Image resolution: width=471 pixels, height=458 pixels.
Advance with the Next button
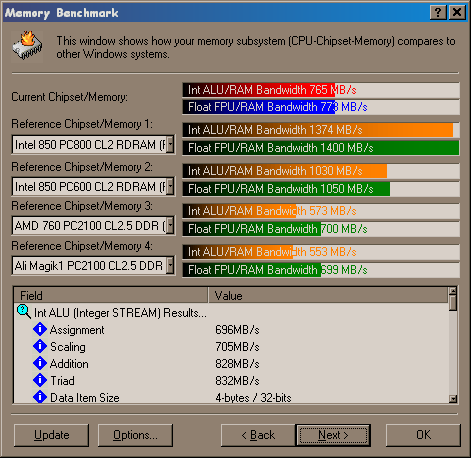(x=333, y=435)
